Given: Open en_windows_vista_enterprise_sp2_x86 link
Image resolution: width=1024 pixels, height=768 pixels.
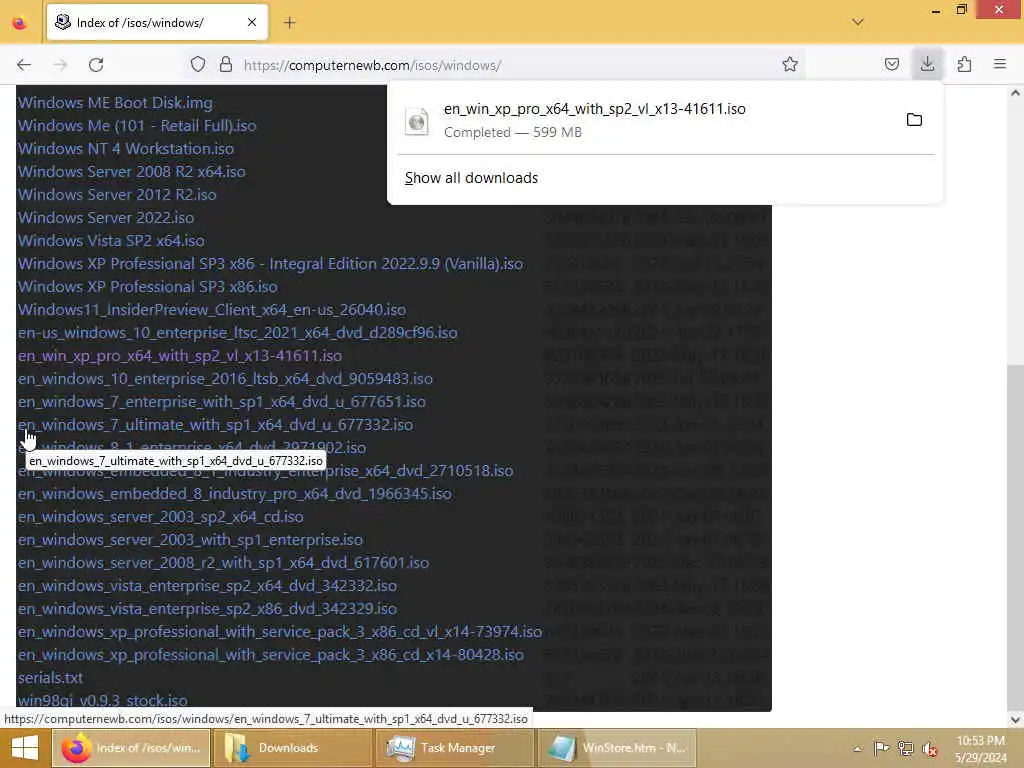Looking at the screenshot, I should coord(207,609).
